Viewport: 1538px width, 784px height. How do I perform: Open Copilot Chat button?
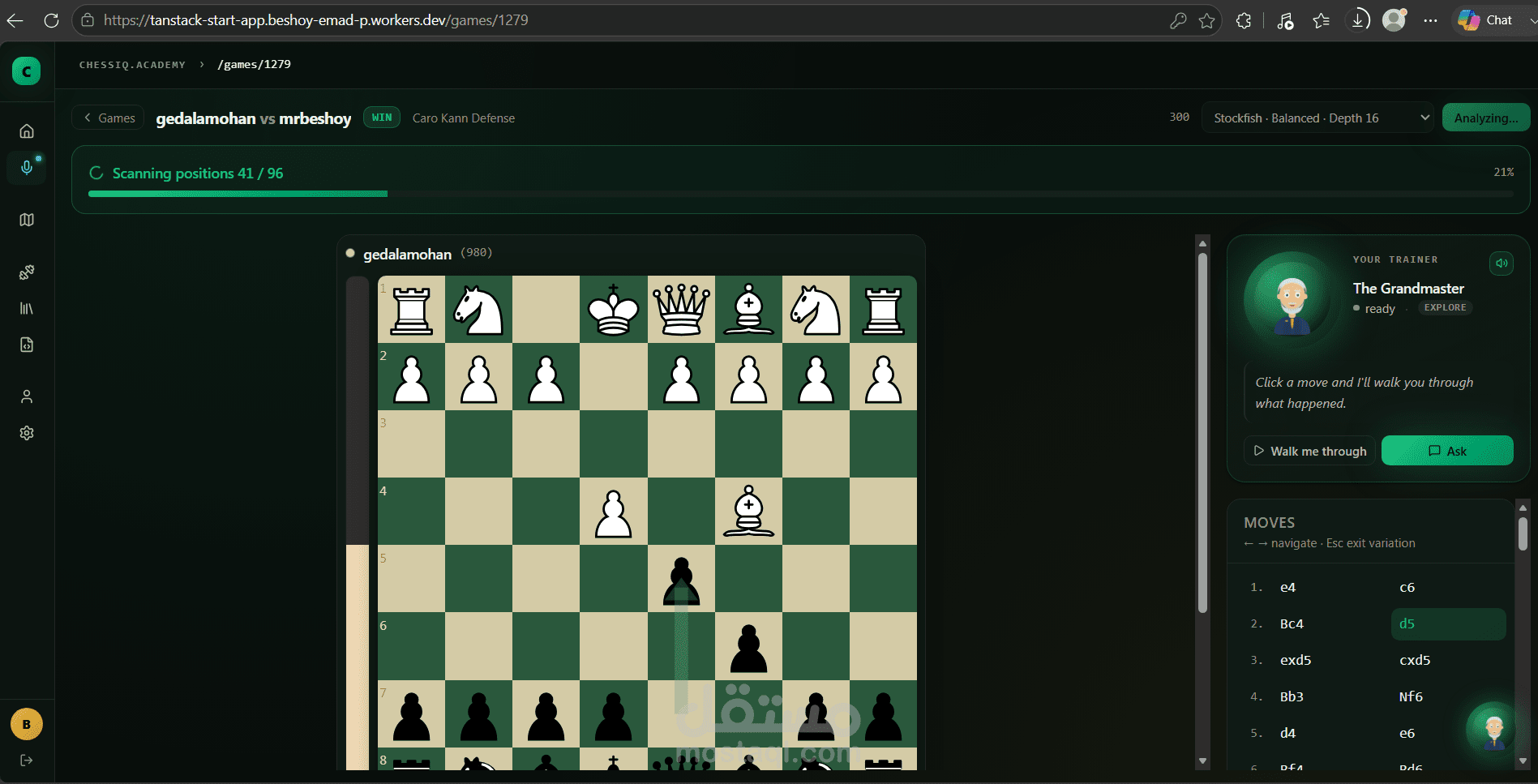[x=1485, y=20]
